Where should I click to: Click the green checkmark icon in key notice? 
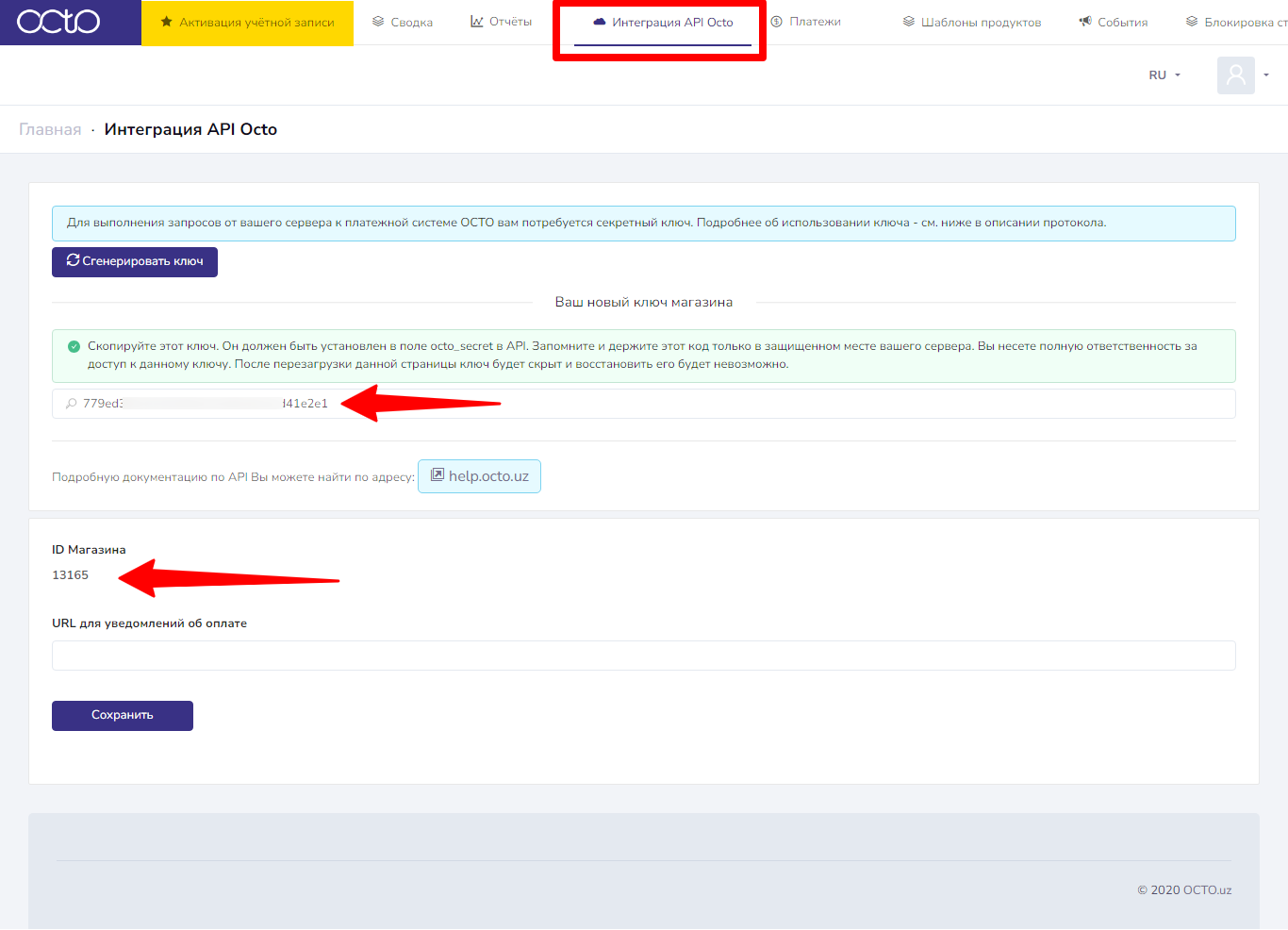[x=74, y=346]
